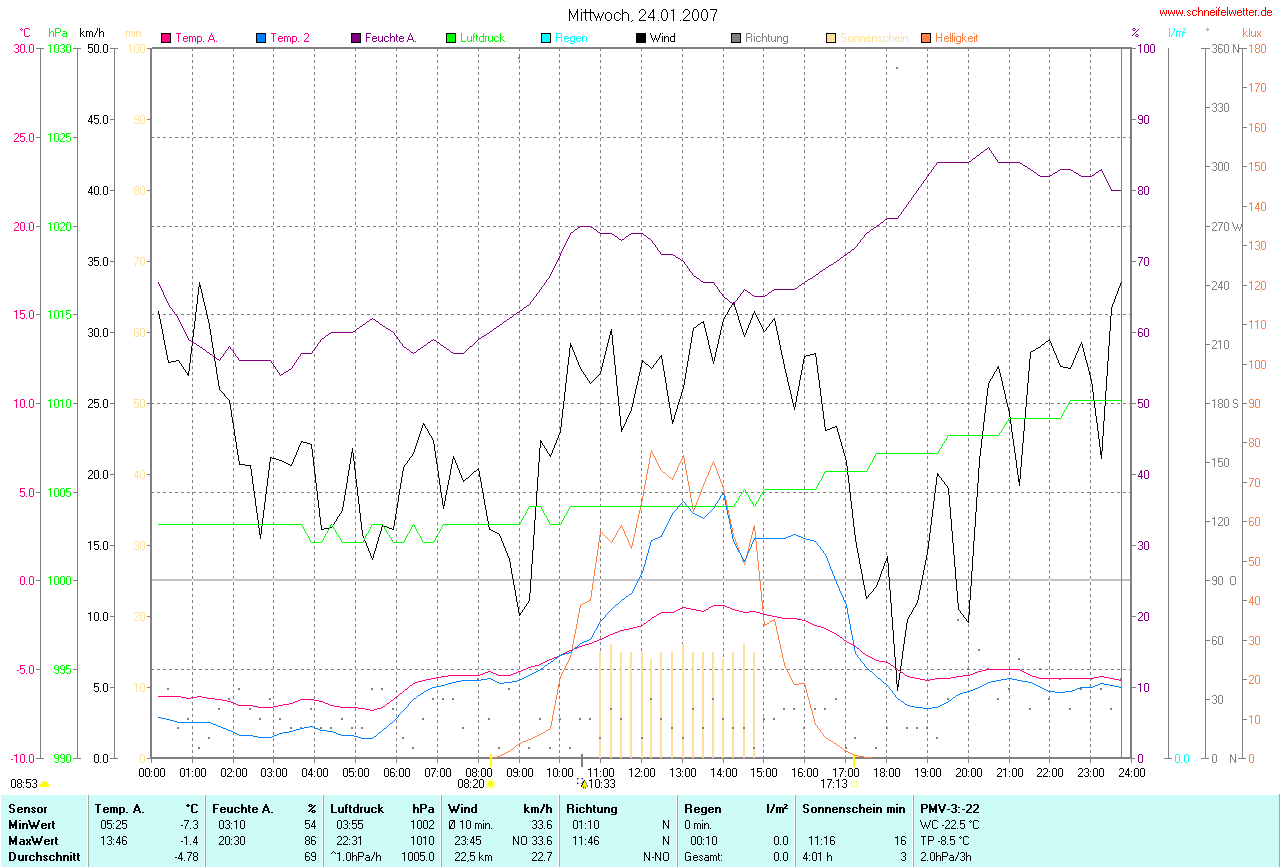Click the 12:00 time axis label

(640, 772)
